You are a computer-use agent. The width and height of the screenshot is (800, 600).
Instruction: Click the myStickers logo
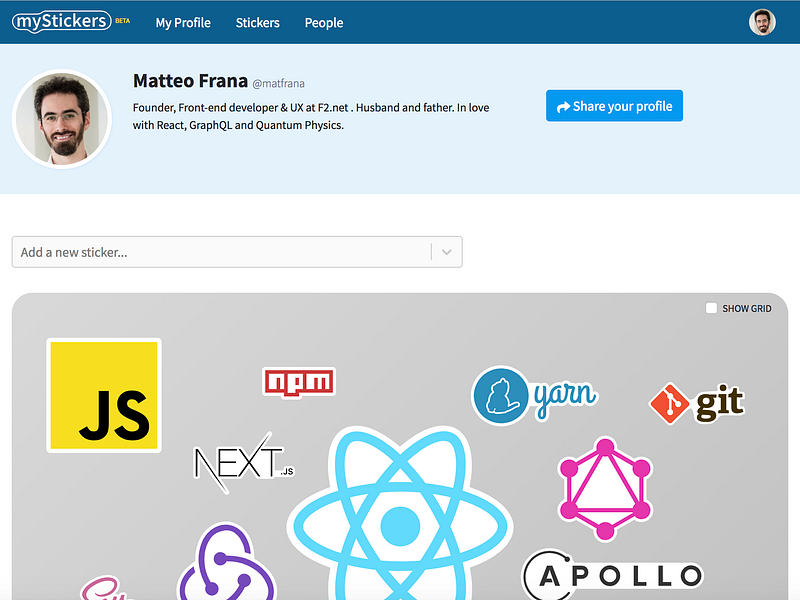pyautogui.click(x=61, y=22)
